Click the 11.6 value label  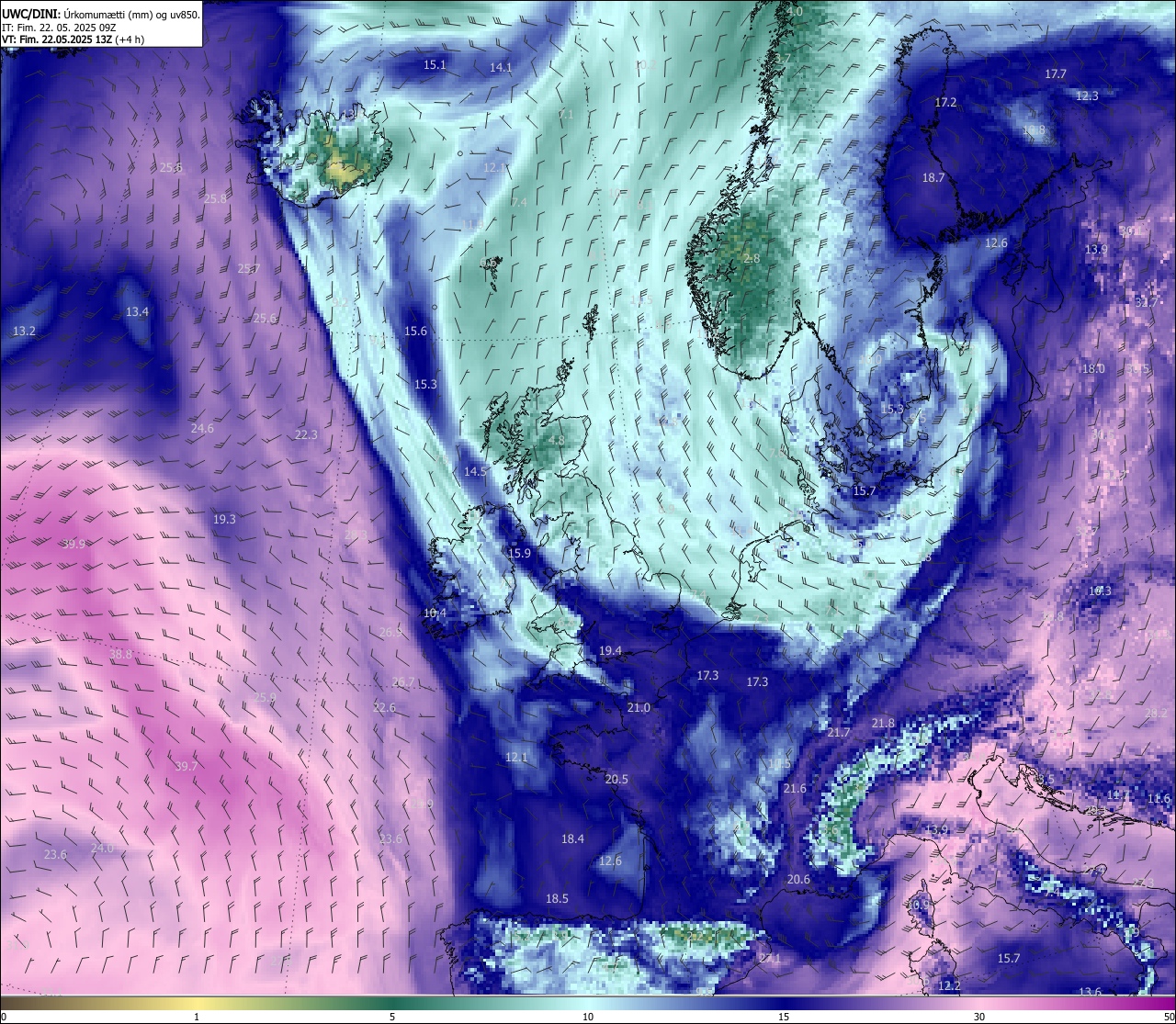point(1159,799)
